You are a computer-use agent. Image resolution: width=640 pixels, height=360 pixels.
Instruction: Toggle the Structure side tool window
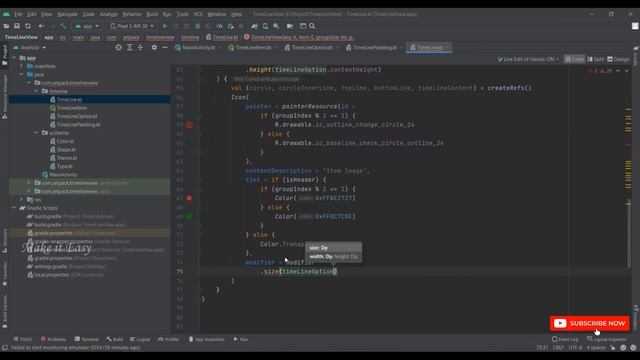[x=4, y=241]
